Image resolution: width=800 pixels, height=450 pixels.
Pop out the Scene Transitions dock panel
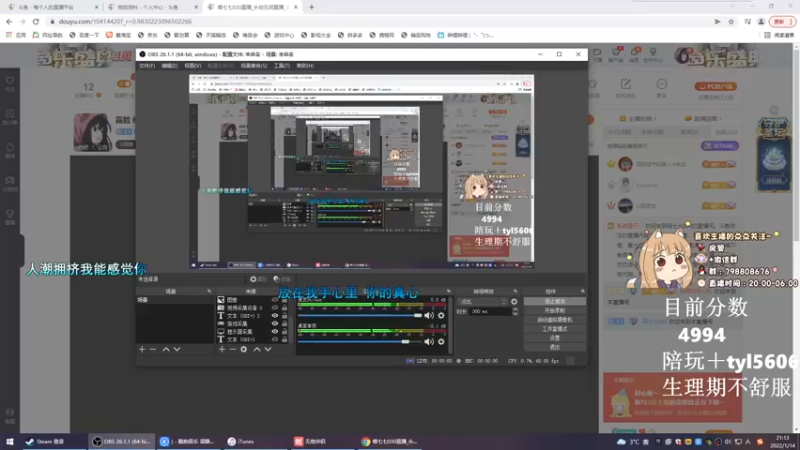click(515, 291)
